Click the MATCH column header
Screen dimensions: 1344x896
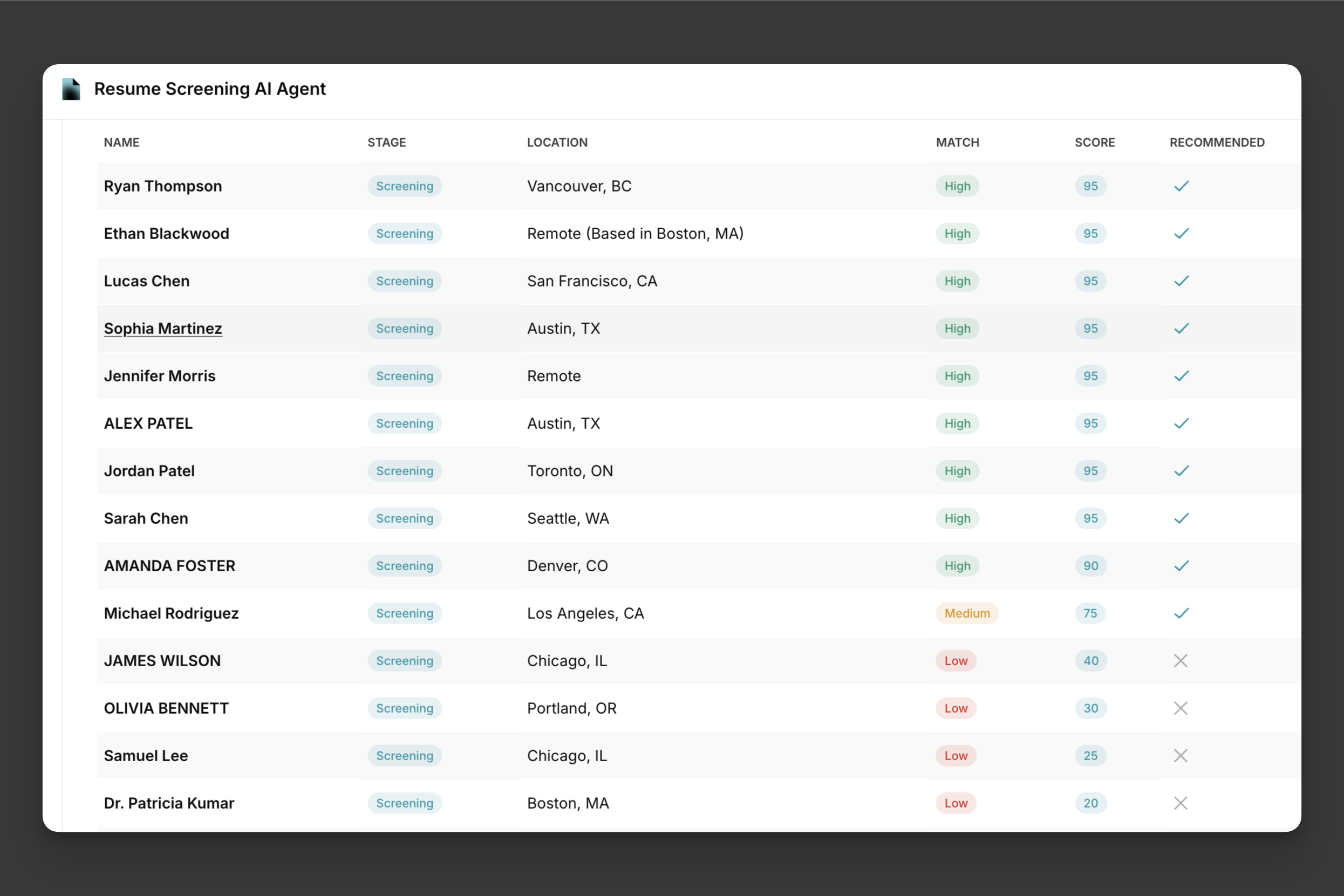click(x=957, y=142)
